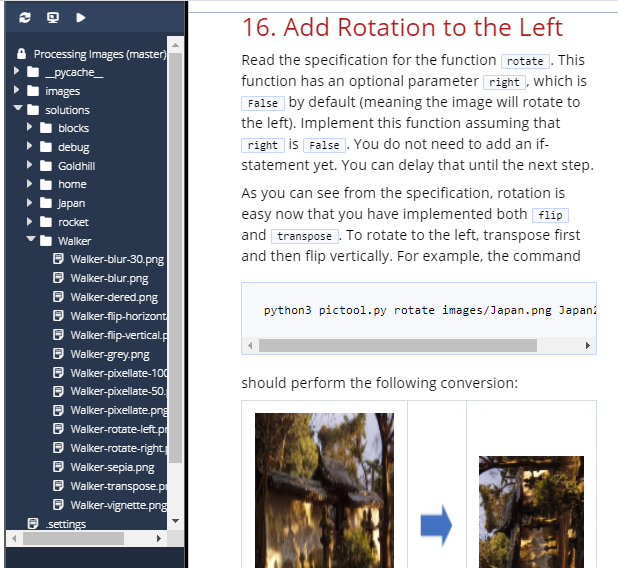Click the run play icon
This screenshot has width=618, height=568.
[x=81, y=18]
